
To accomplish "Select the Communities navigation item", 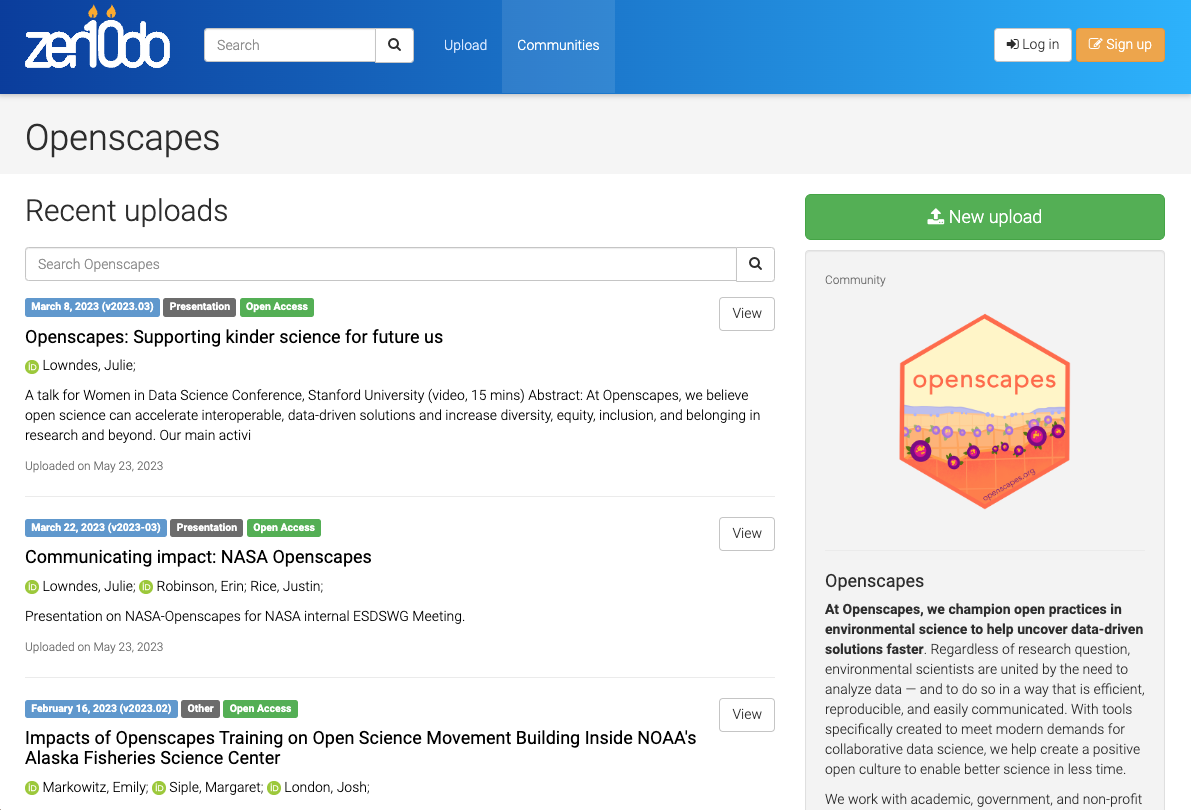I will pyautogui.click(x=558, y=45).
